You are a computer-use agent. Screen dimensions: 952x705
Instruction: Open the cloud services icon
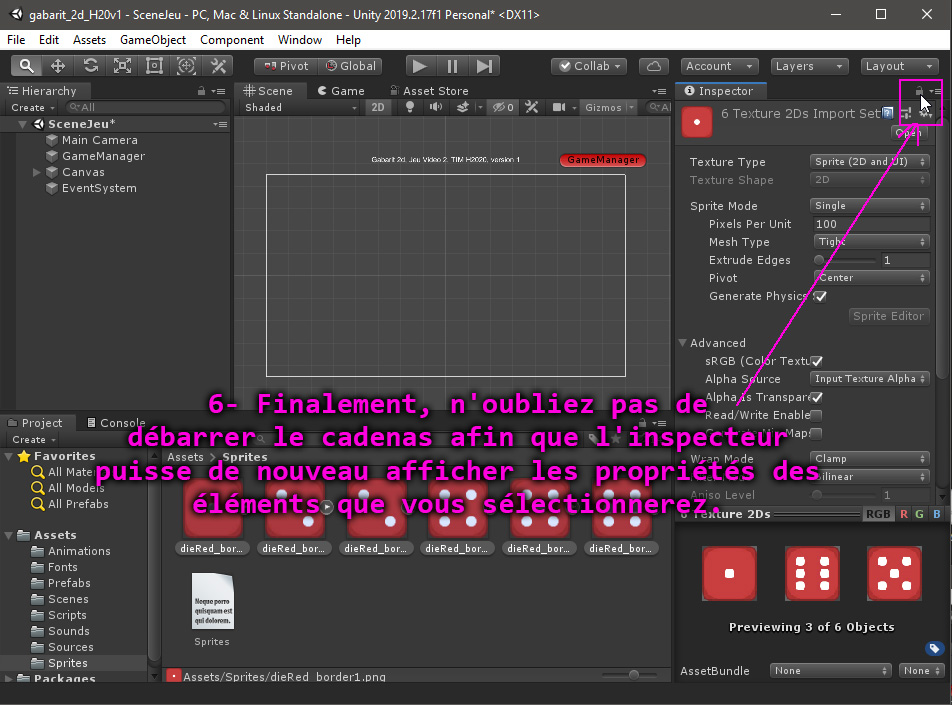[653, 66]
